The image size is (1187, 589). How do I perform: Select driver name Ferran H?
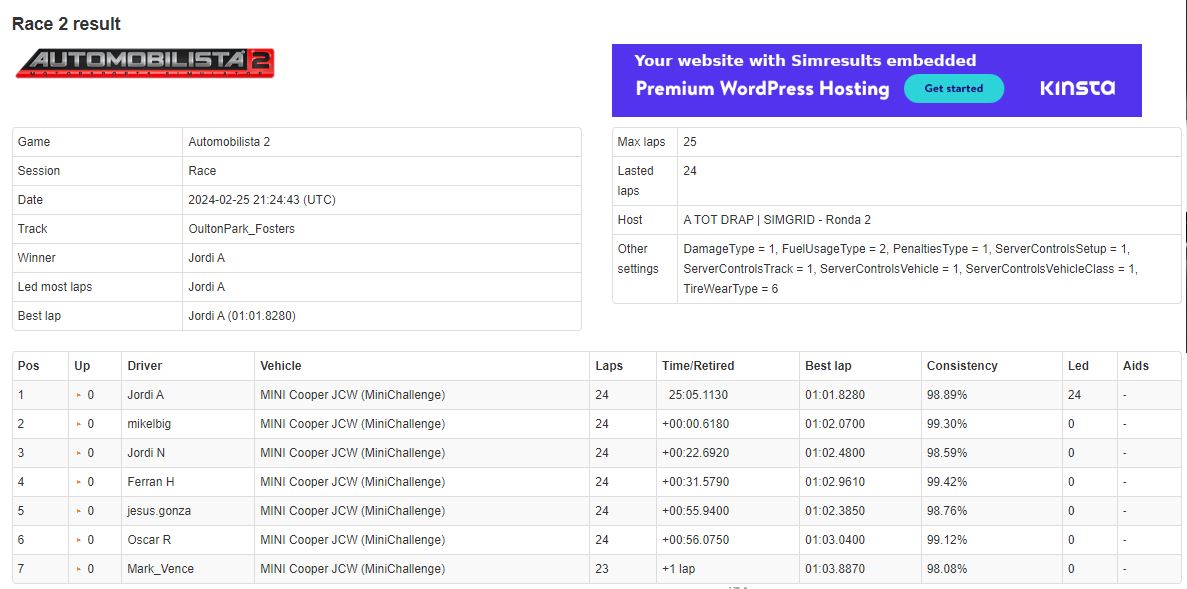tap(151, 481)
